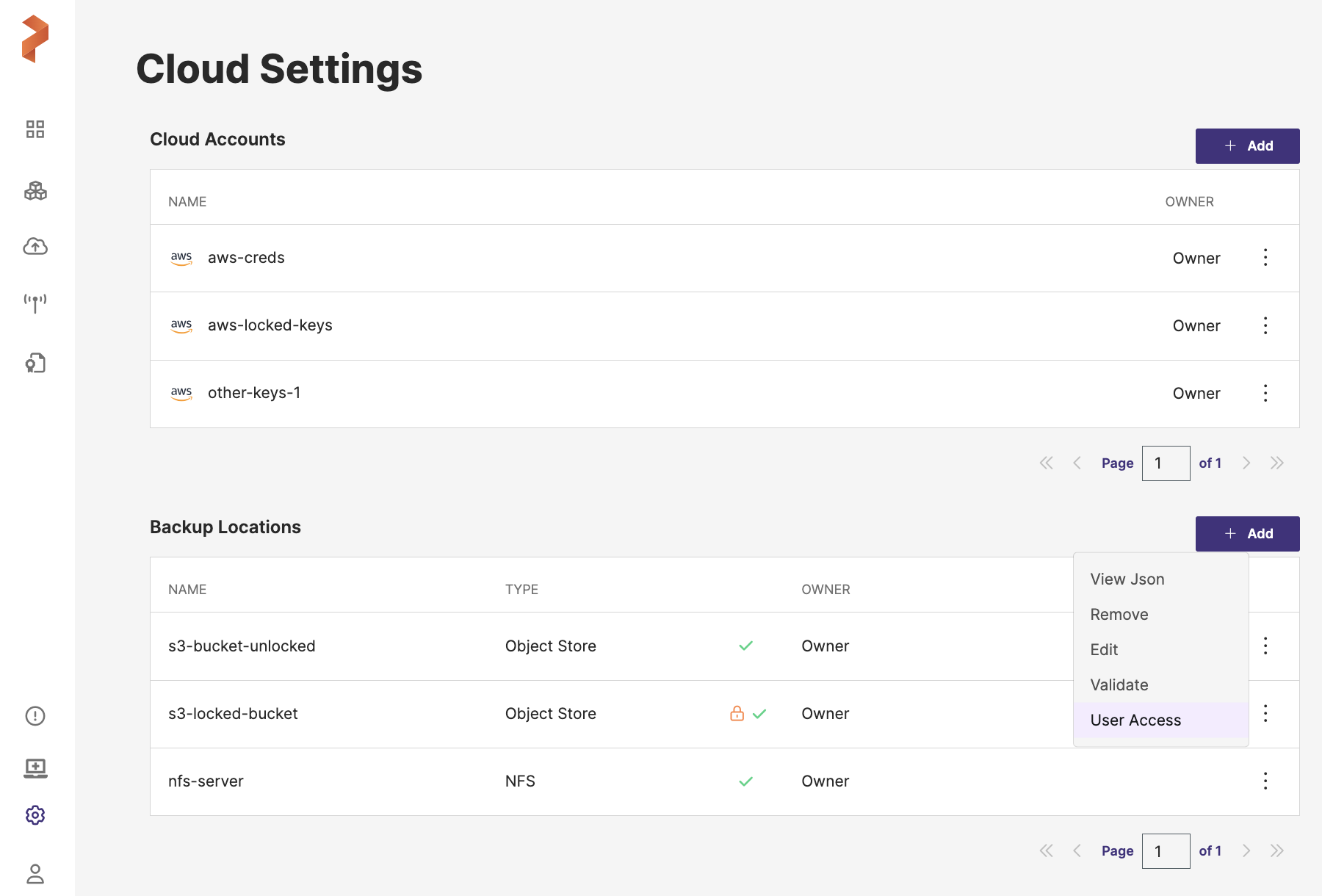Viewport: 1322px width, 896px height.
Task: Click Add button for Cloud Accounts
Action: (x=1247, y=146)
